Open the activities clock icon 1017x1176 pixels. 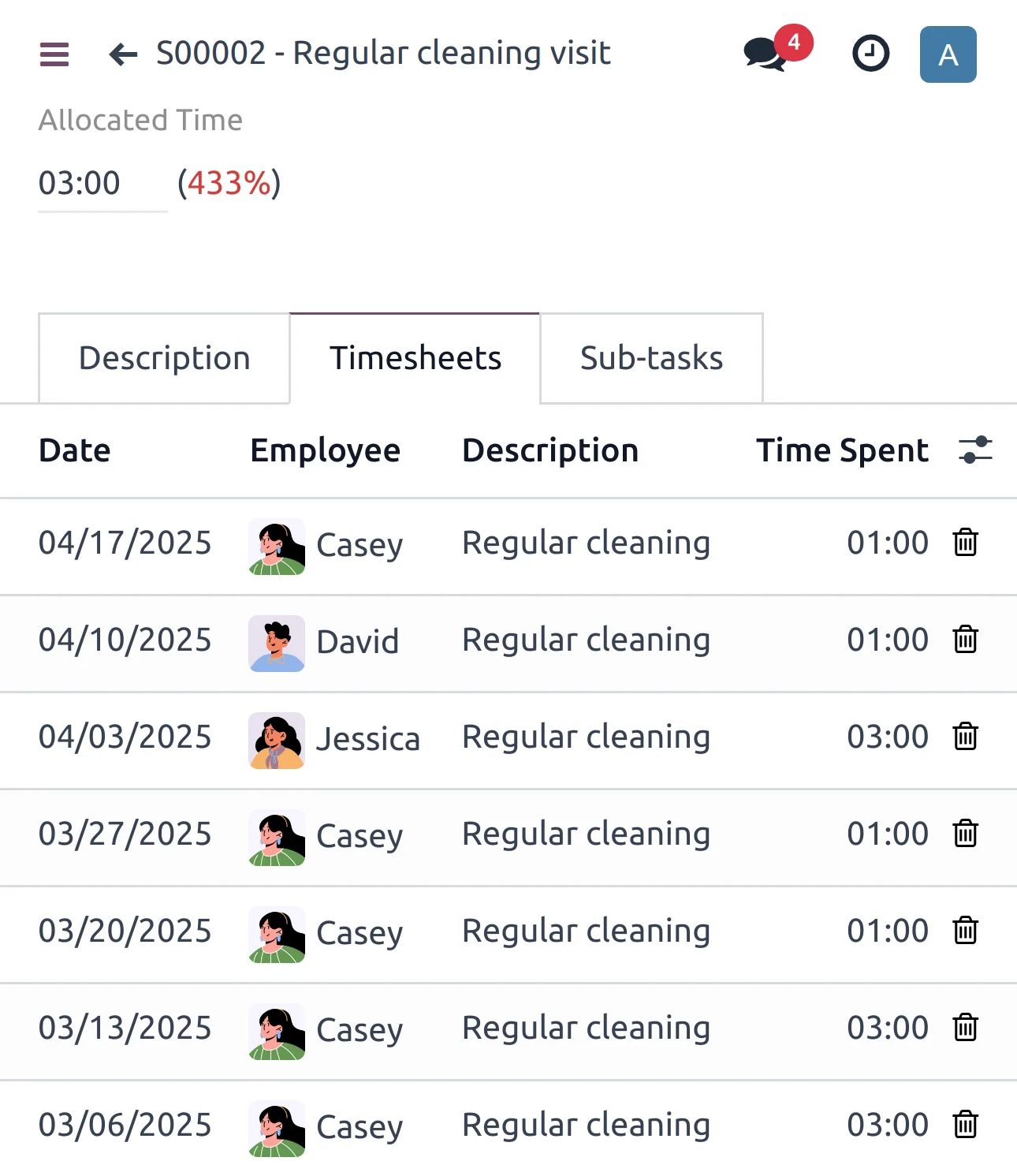[x=870, y=54]
